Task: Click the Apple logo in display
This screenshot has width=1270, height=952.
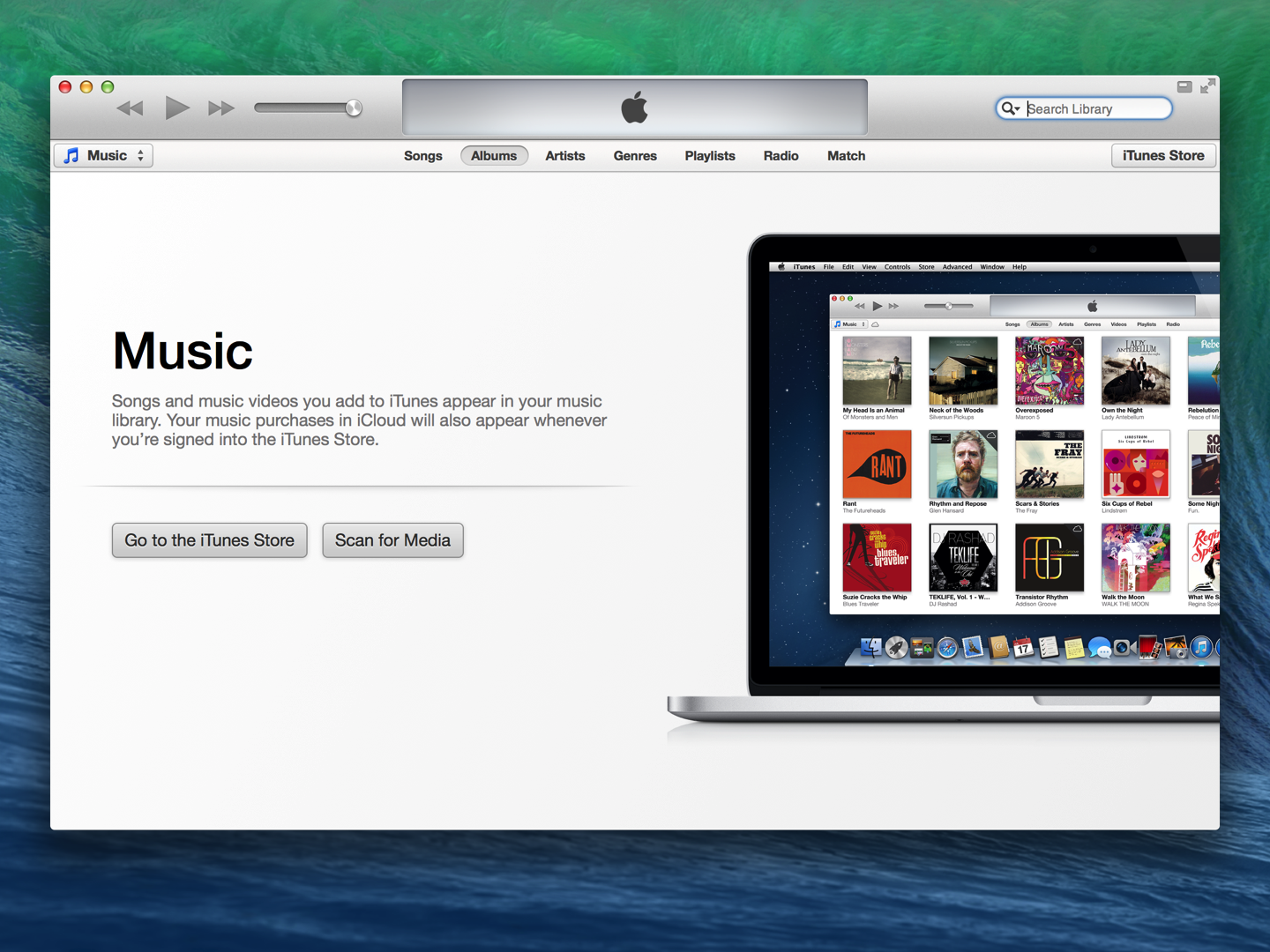Action: click(x=634, y=108)
